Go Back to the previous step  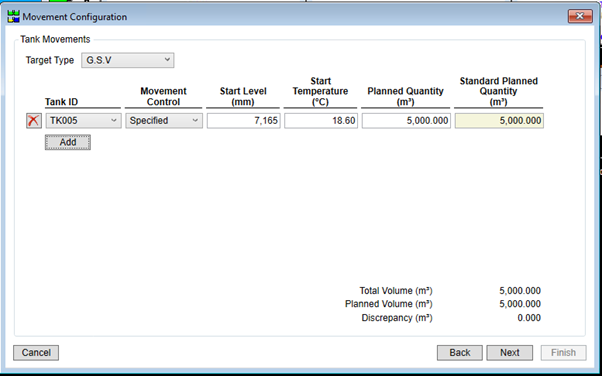pyautogui.click(x=460, y=353)
